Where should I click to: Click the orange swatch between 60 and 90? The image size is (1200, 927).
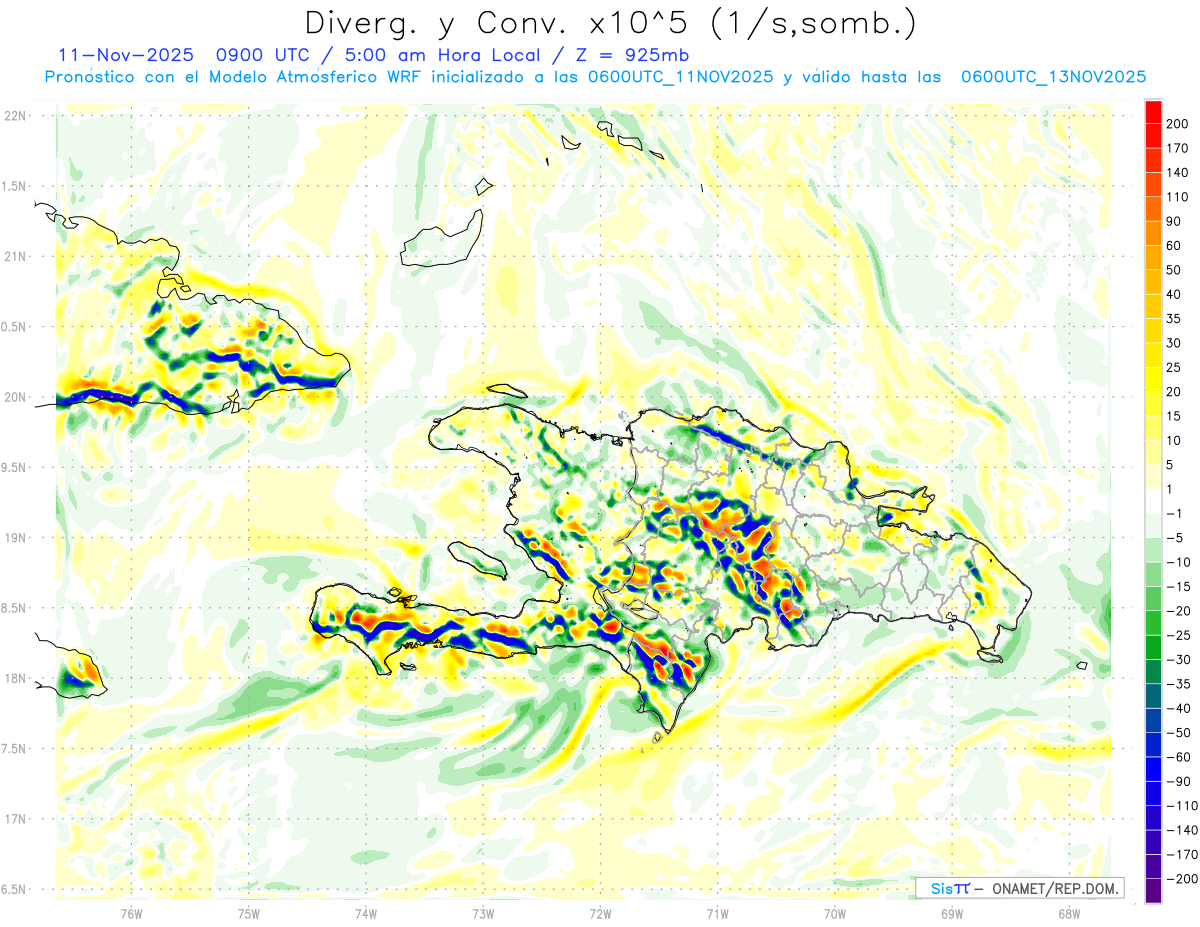(1153, 233)
